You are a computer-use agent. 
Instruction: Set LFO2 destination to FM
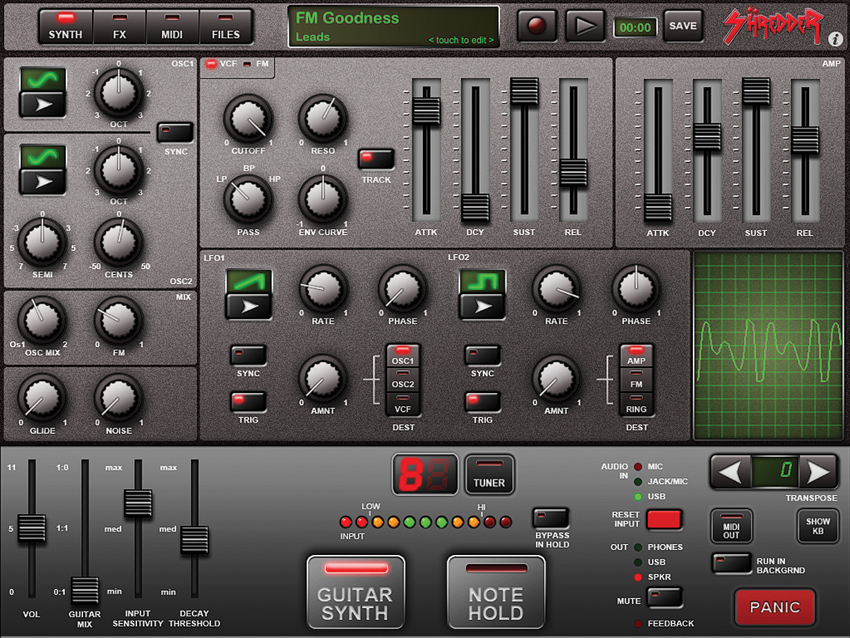point(636,381)
